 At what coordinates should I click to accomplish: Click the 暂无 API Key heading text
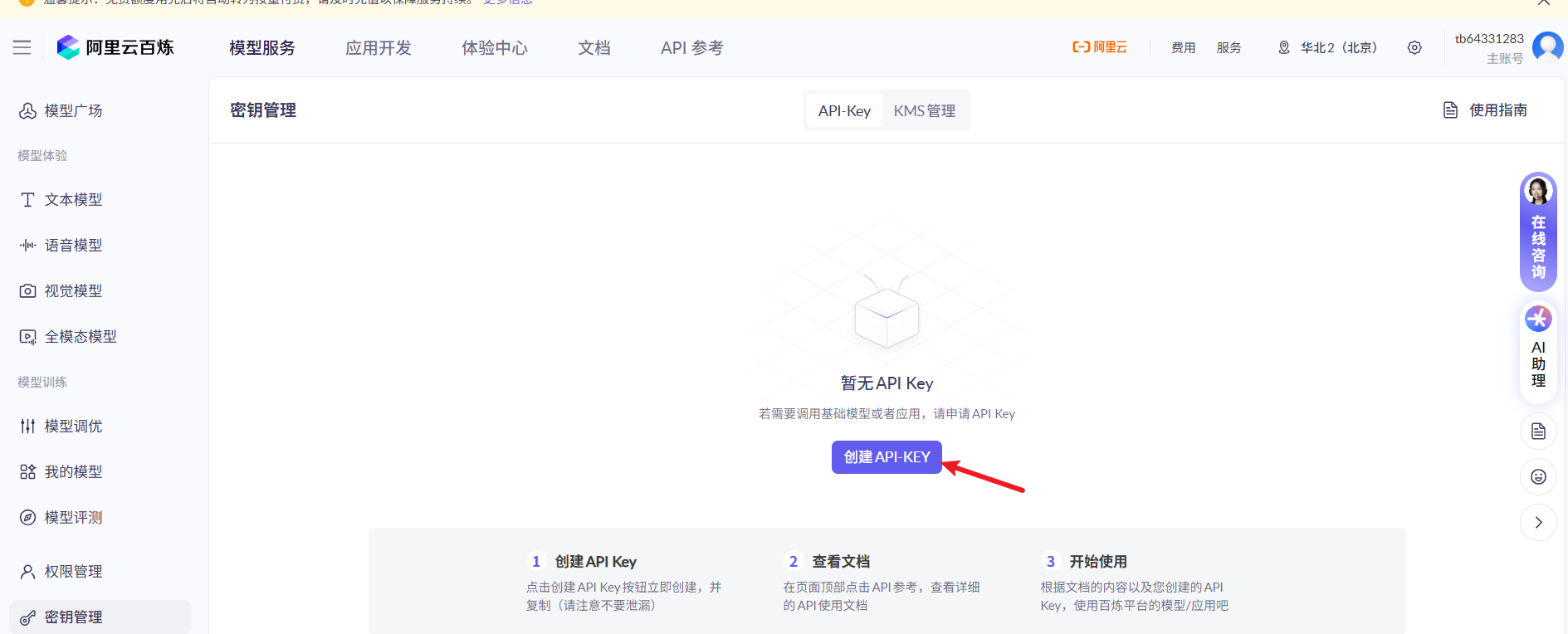(887, 383)
